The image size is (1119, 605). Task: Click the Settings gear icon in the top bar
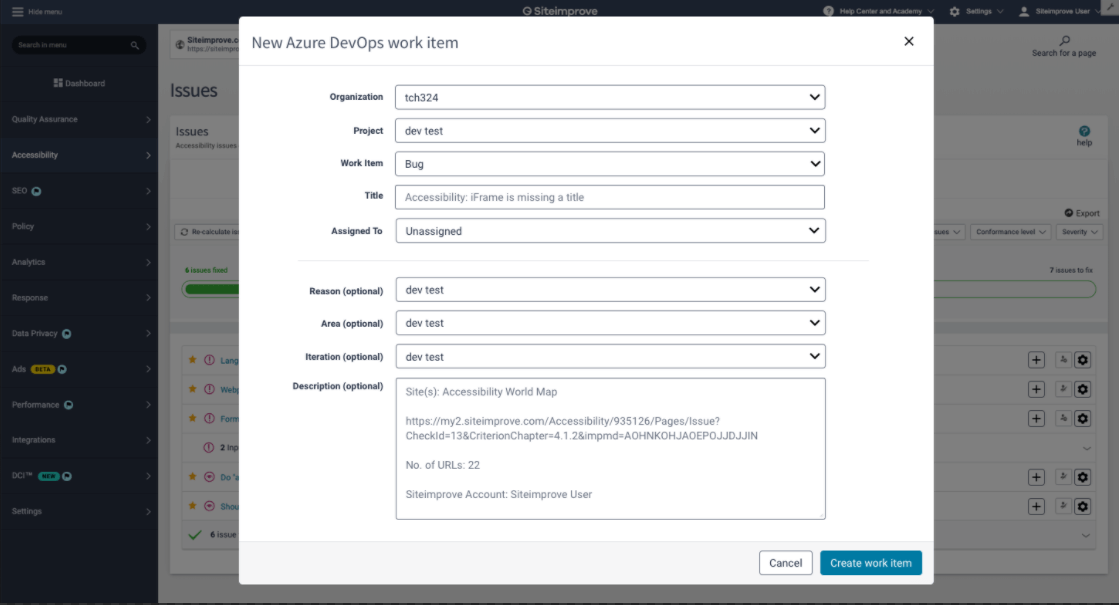(x=954, y=11)
